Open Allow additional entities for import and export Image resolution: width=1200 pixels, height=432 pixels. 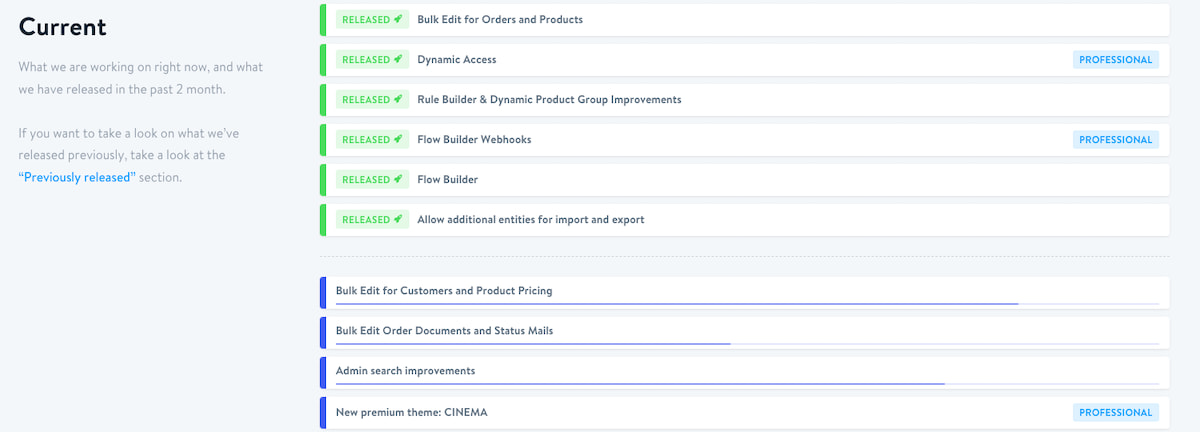click(531, 219)
